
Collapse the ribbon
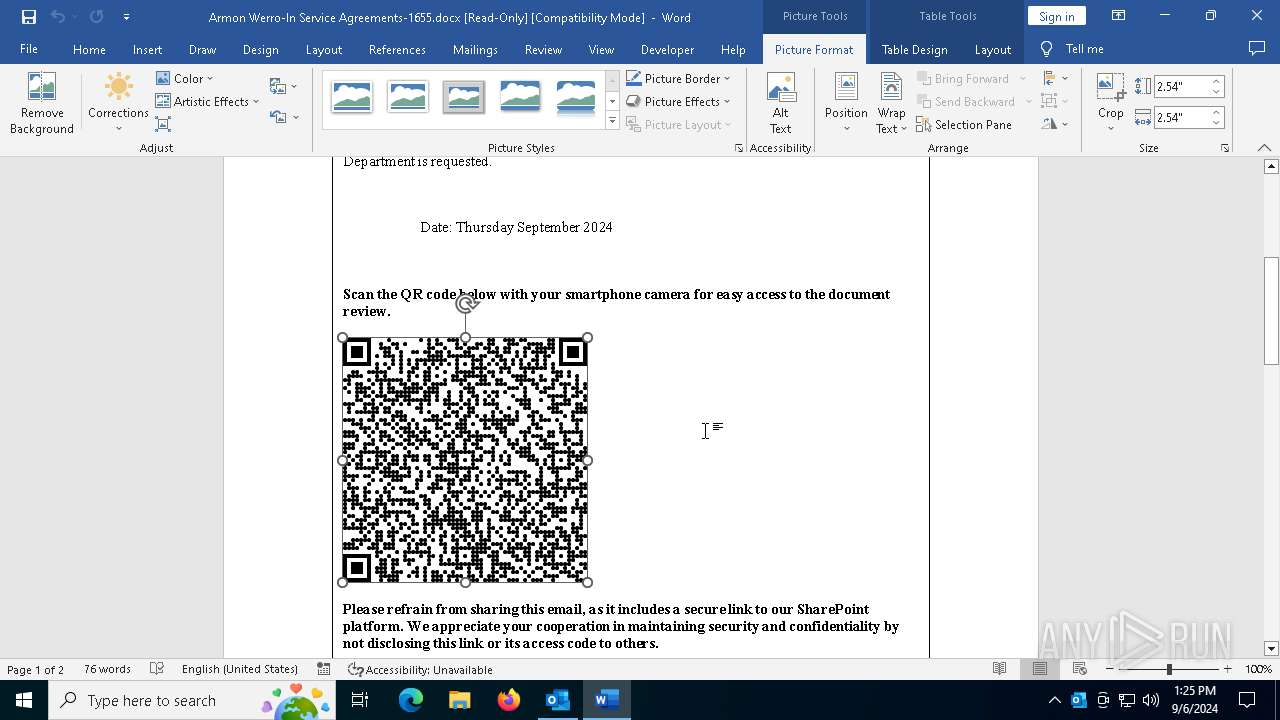click(1264, 148)
